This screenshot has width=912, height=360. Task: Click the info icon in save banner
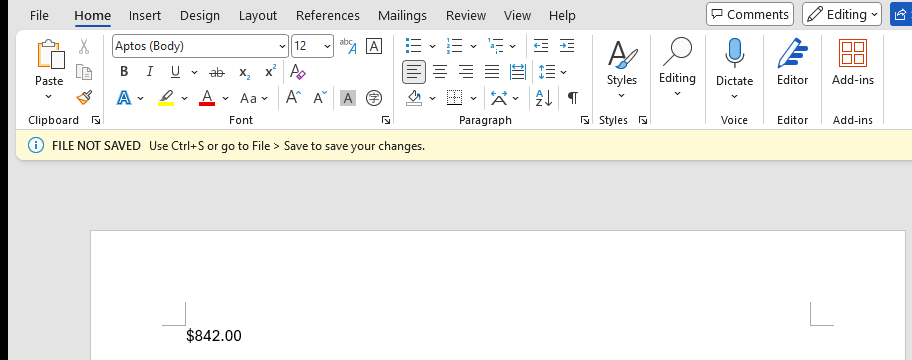click(35, 145)
